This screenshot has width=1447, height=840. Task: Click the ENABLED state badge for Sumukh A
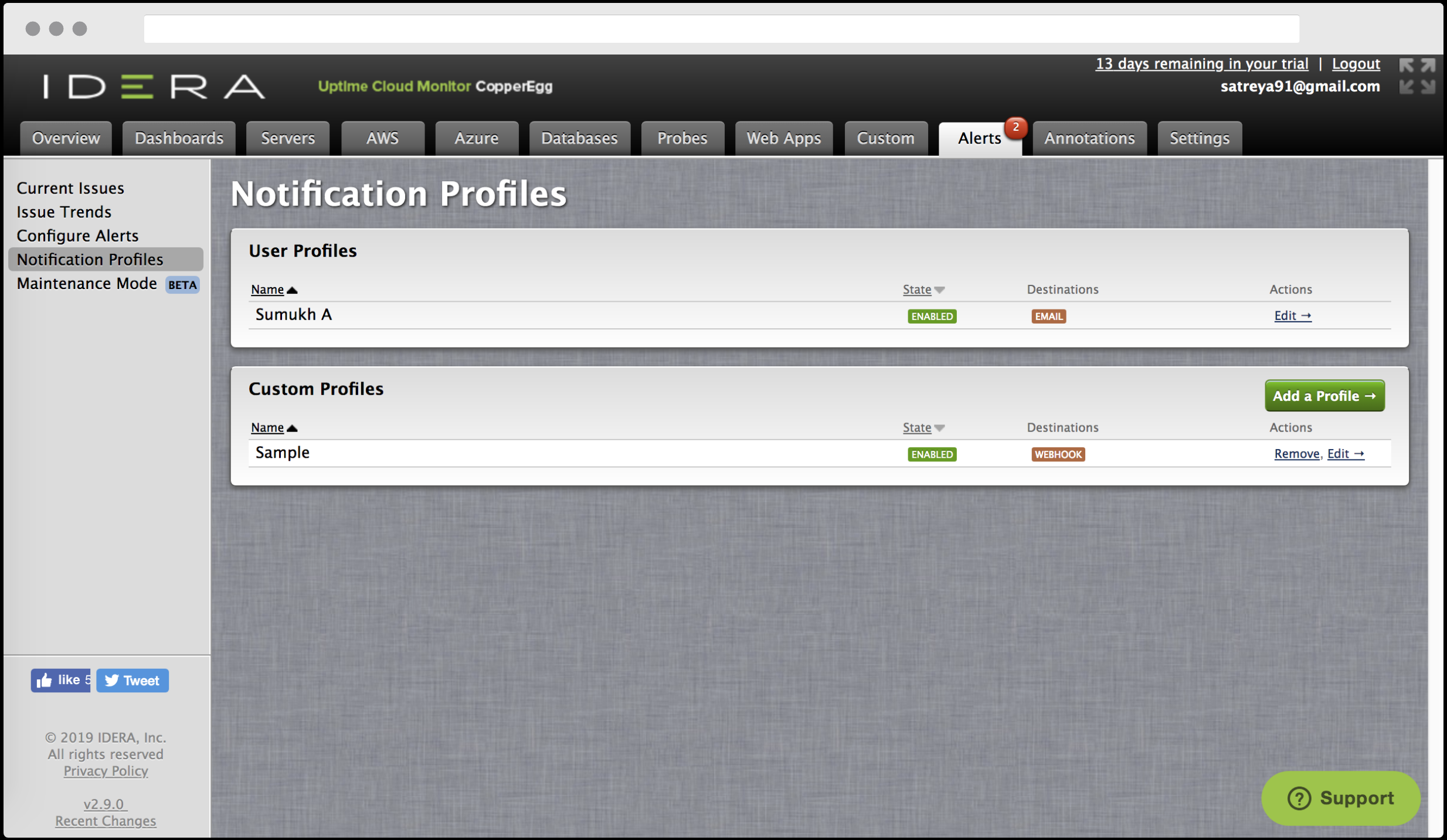(x=932, y=317)
